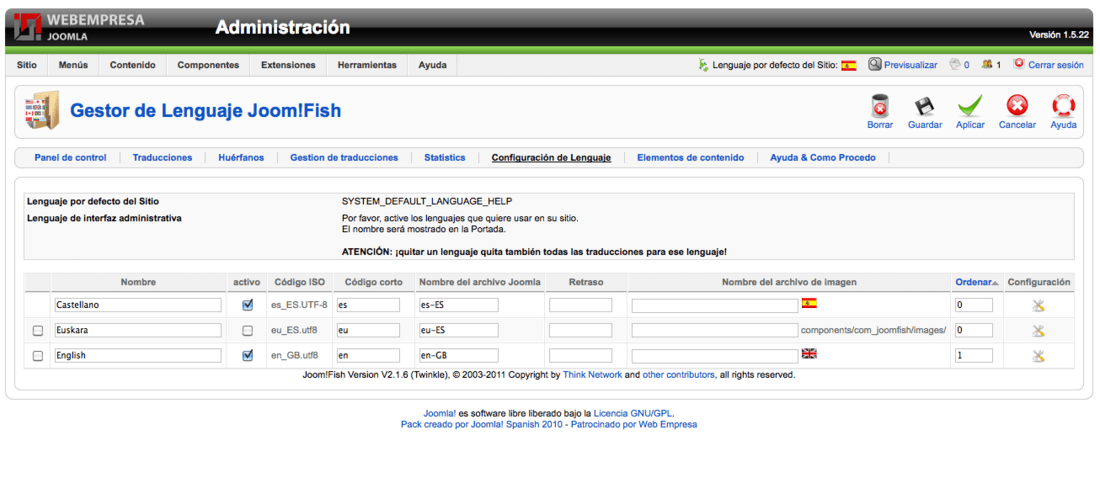Click the UK flag in English row
The width and height of the screenshot is (1100, 483).
[809, 354]
